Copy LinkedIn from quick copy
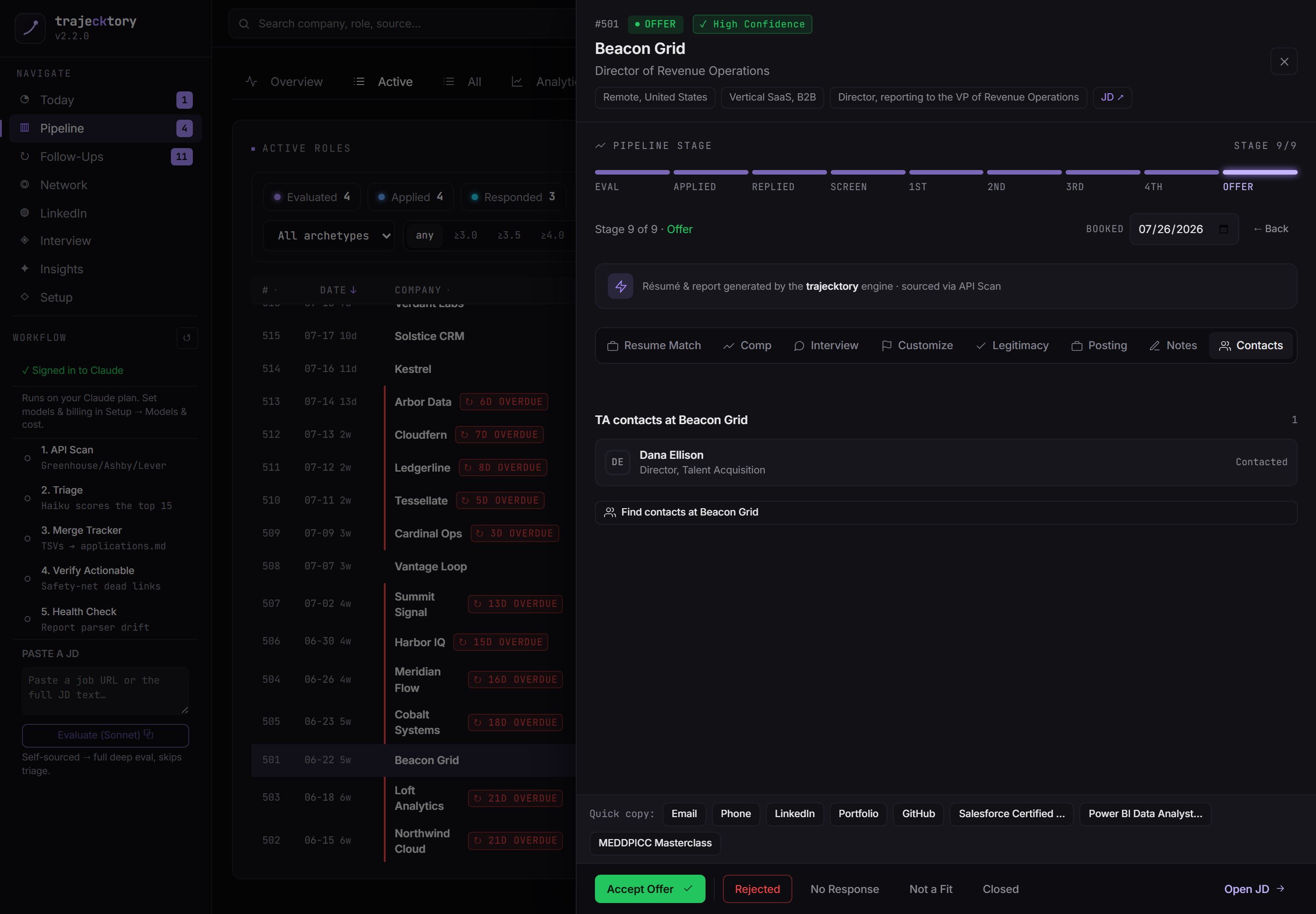Image resolution: width=1316 pixels, height=914 pixels. (x=795, y=814)
